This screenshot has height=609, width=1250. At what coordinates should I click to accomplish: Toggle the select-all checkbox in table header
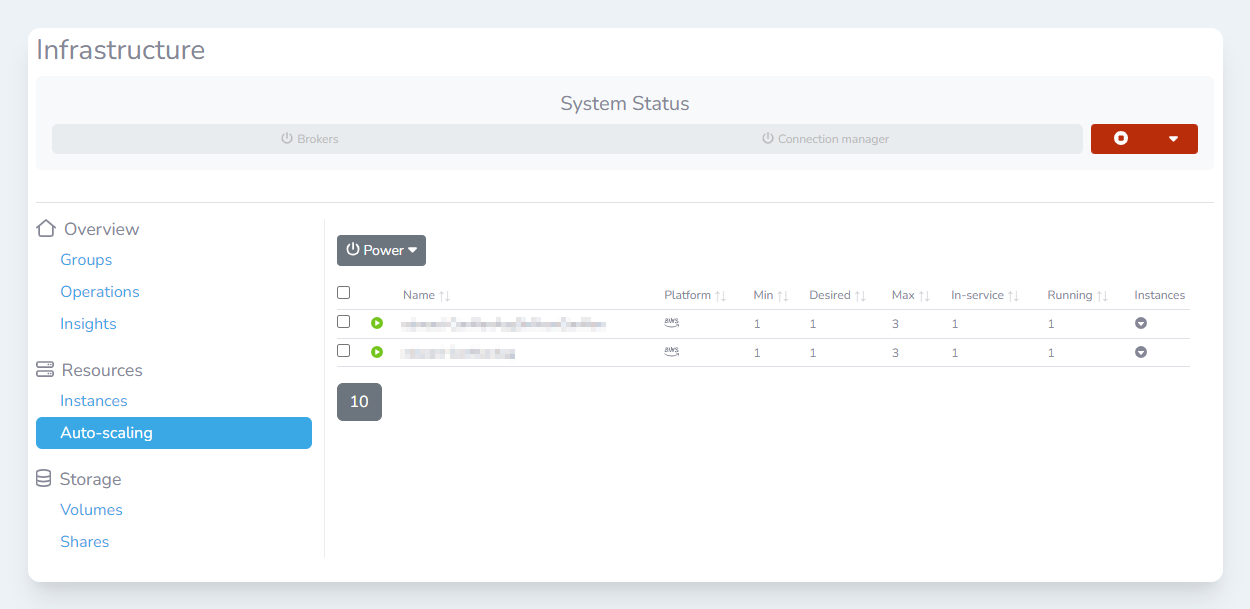click(x=344, y=293)
